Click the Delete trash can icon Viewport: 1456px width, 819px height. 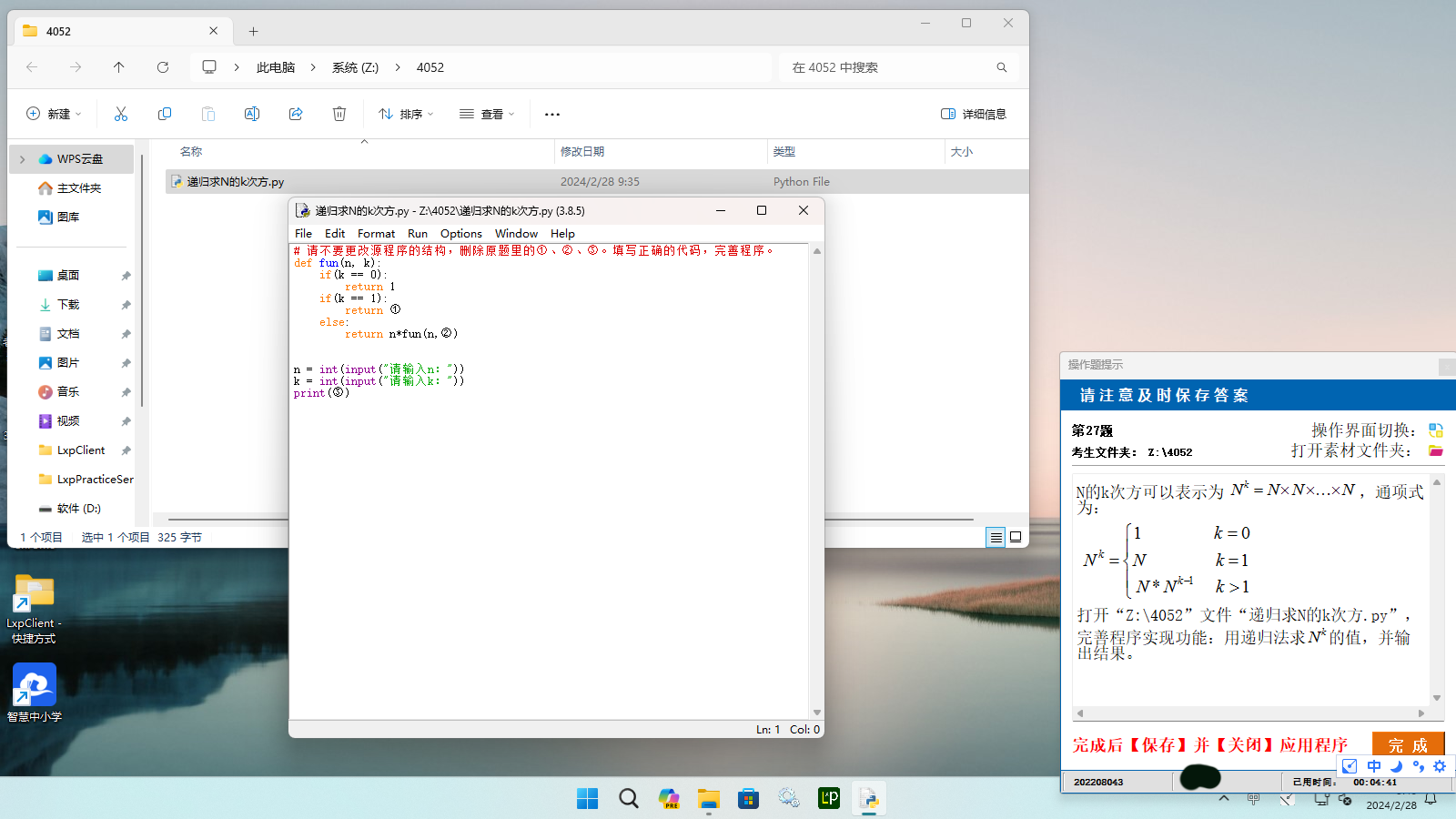pyautogui.click(x=339, y=114)
